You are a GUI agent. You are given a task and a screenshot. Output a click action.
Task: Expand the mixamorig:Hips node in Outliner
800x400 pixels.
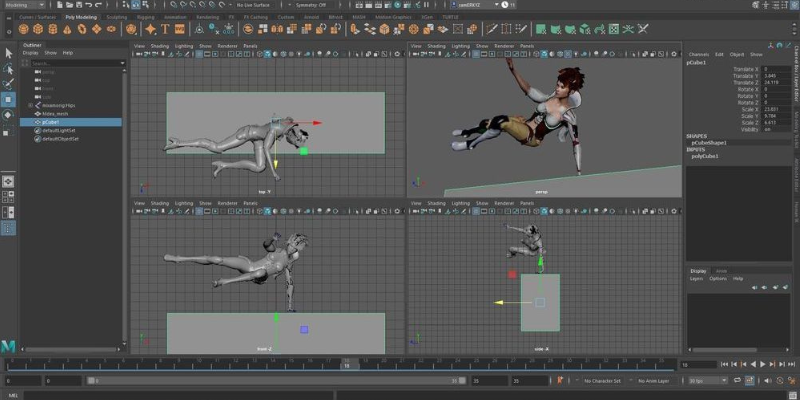pyautogui.click(x=30, y=105)
